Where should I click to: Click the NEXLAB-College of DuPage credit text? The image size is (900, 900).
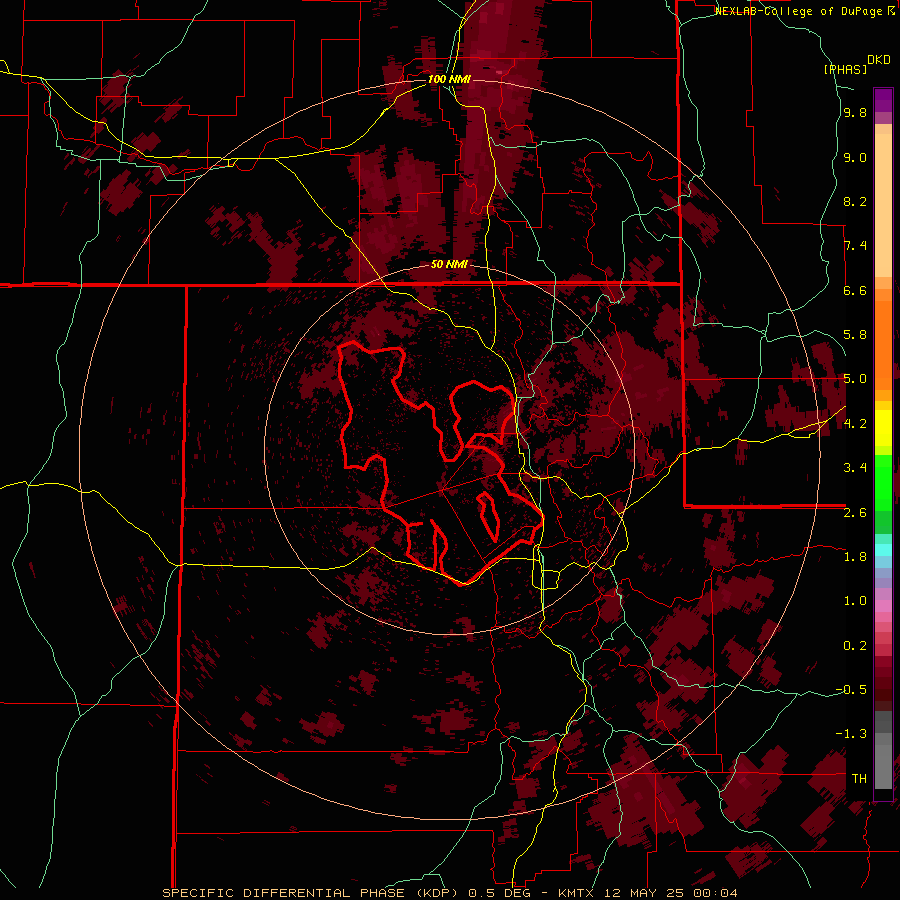click(x=800, y=11)
